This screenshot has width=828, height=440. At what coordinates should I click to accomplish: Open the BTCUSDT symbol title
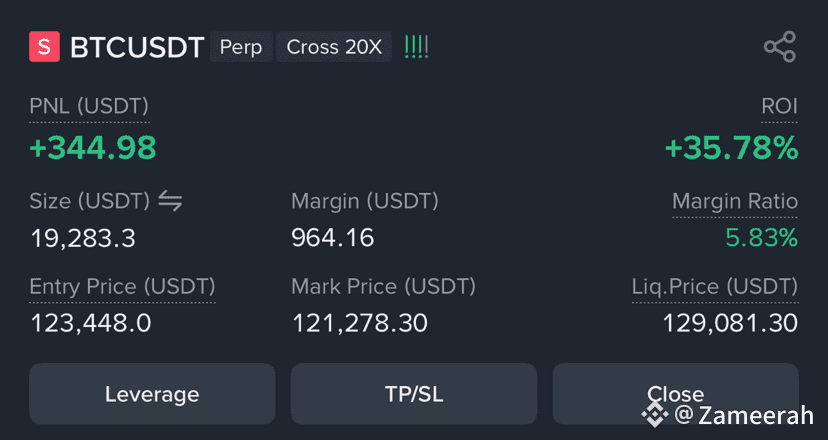point(137,48)
